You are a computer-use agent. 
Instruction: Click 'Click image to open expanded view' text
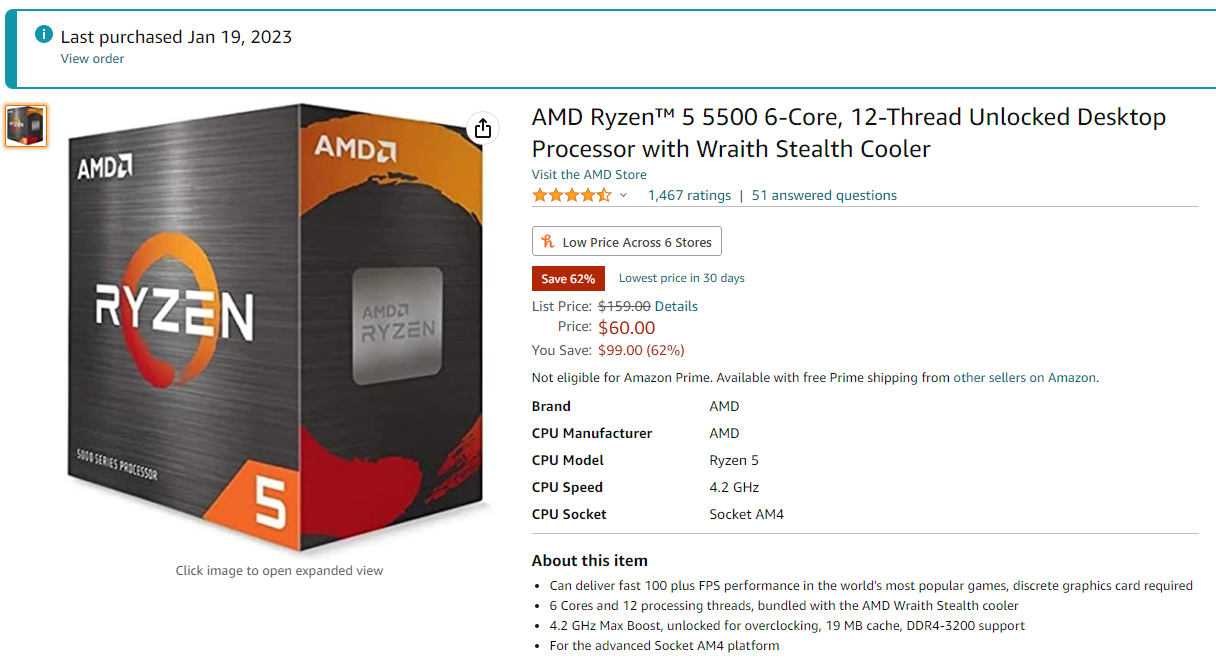pyautogui.click(x=279, y=571)
